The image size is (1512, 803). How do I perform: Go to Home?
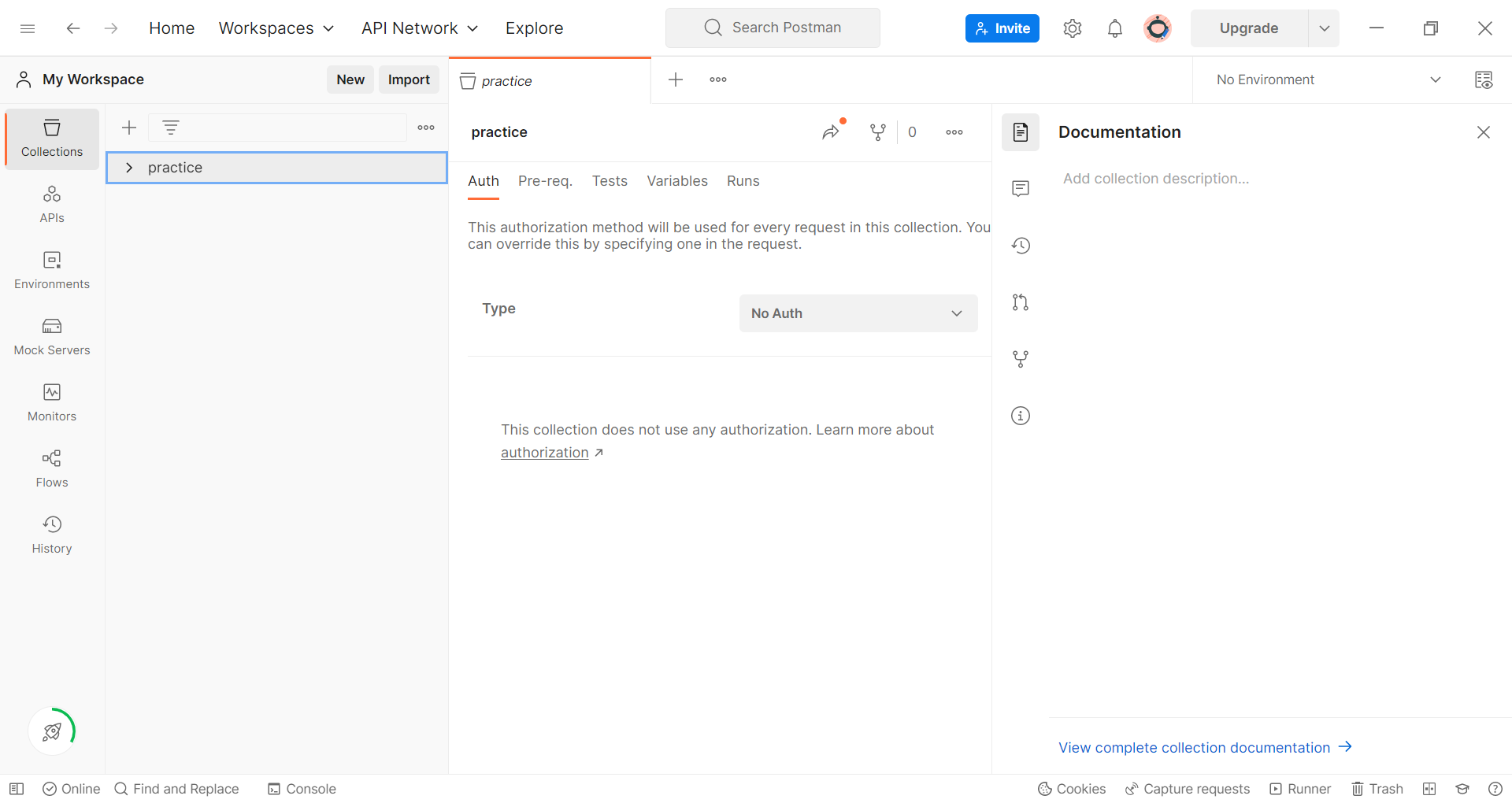coord(172,28)
